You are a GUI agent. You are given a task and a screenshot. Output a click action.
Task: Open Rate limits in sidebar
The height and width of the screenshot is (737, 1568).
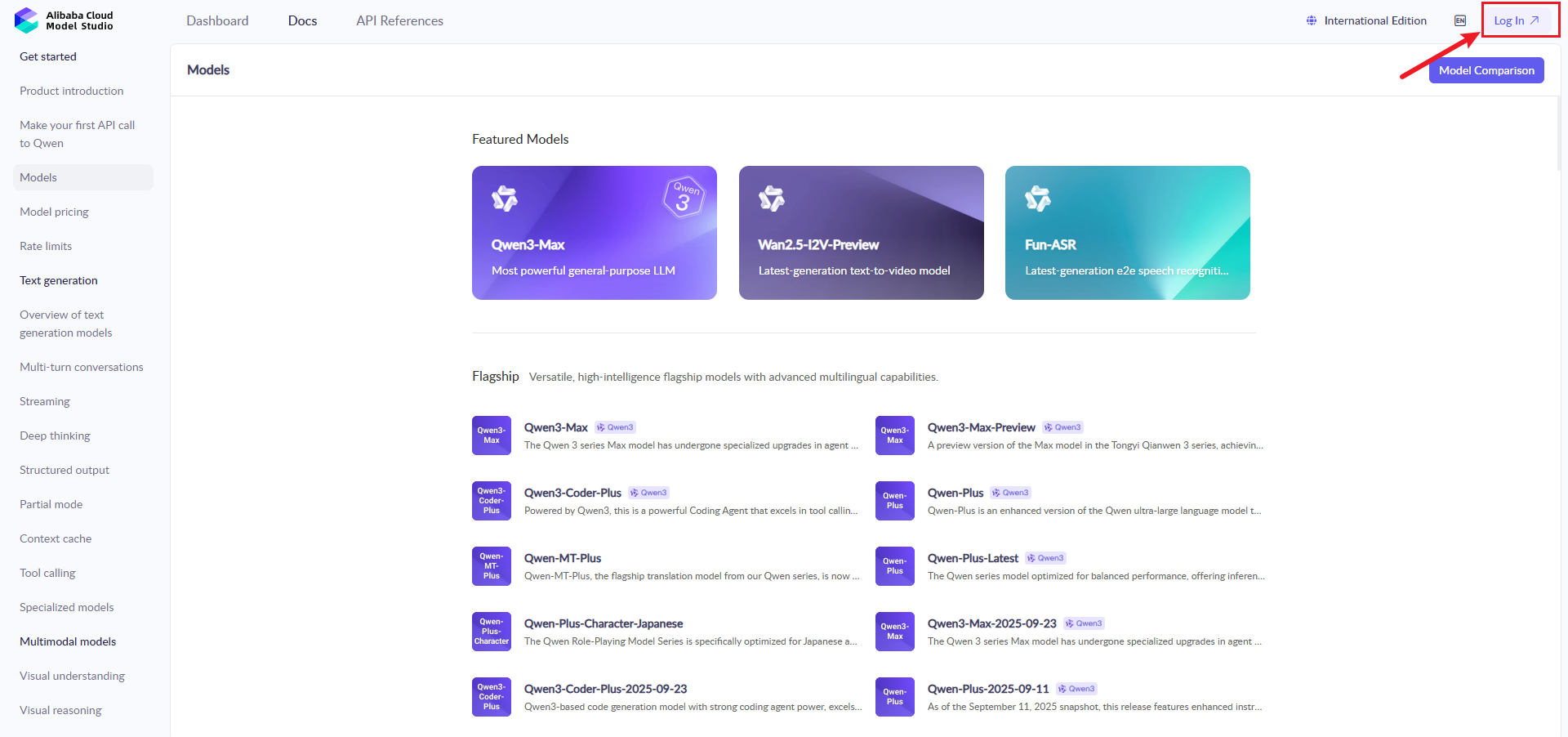pos(46,246)
